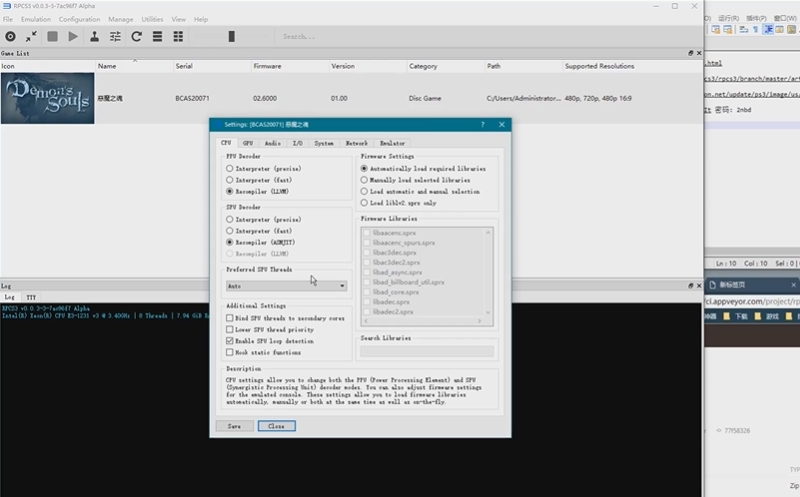
Task: Enable Bind SPU threads to secondary cores
Action: coord(285,318)
